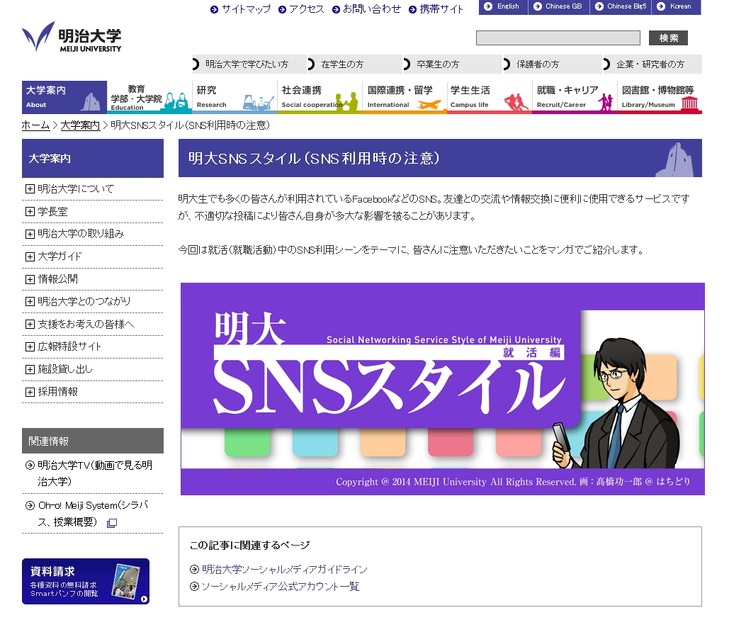Viewport: 729px width, 620px height.
Task: Open the 学生生活 Campus life tab
Action: [x=490, y=97]
